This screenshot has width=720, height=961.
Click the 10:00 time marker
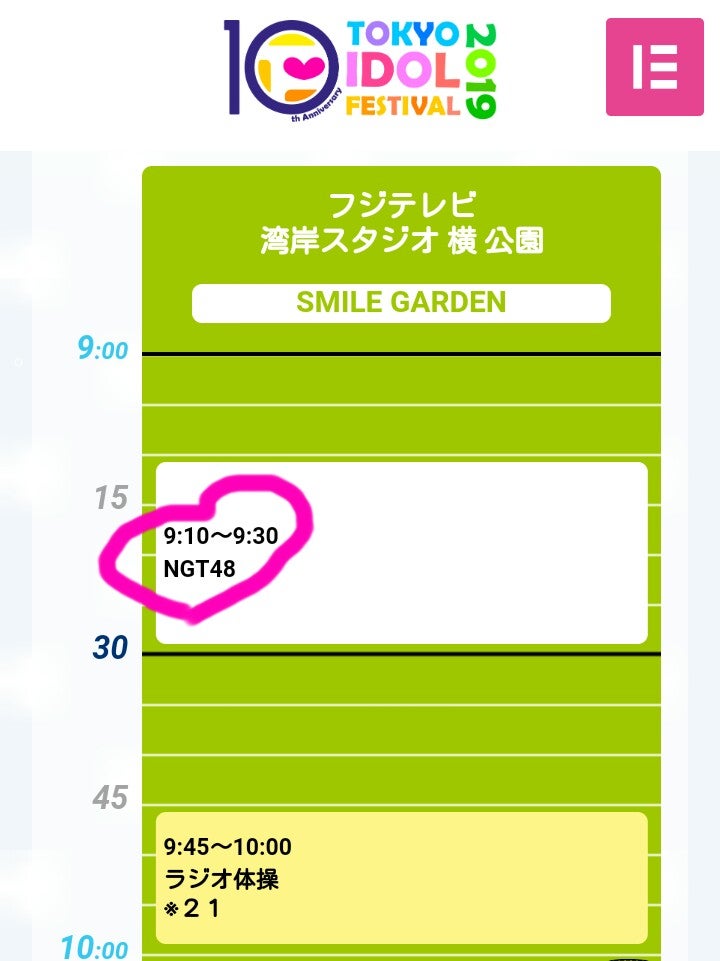point(94,947)
